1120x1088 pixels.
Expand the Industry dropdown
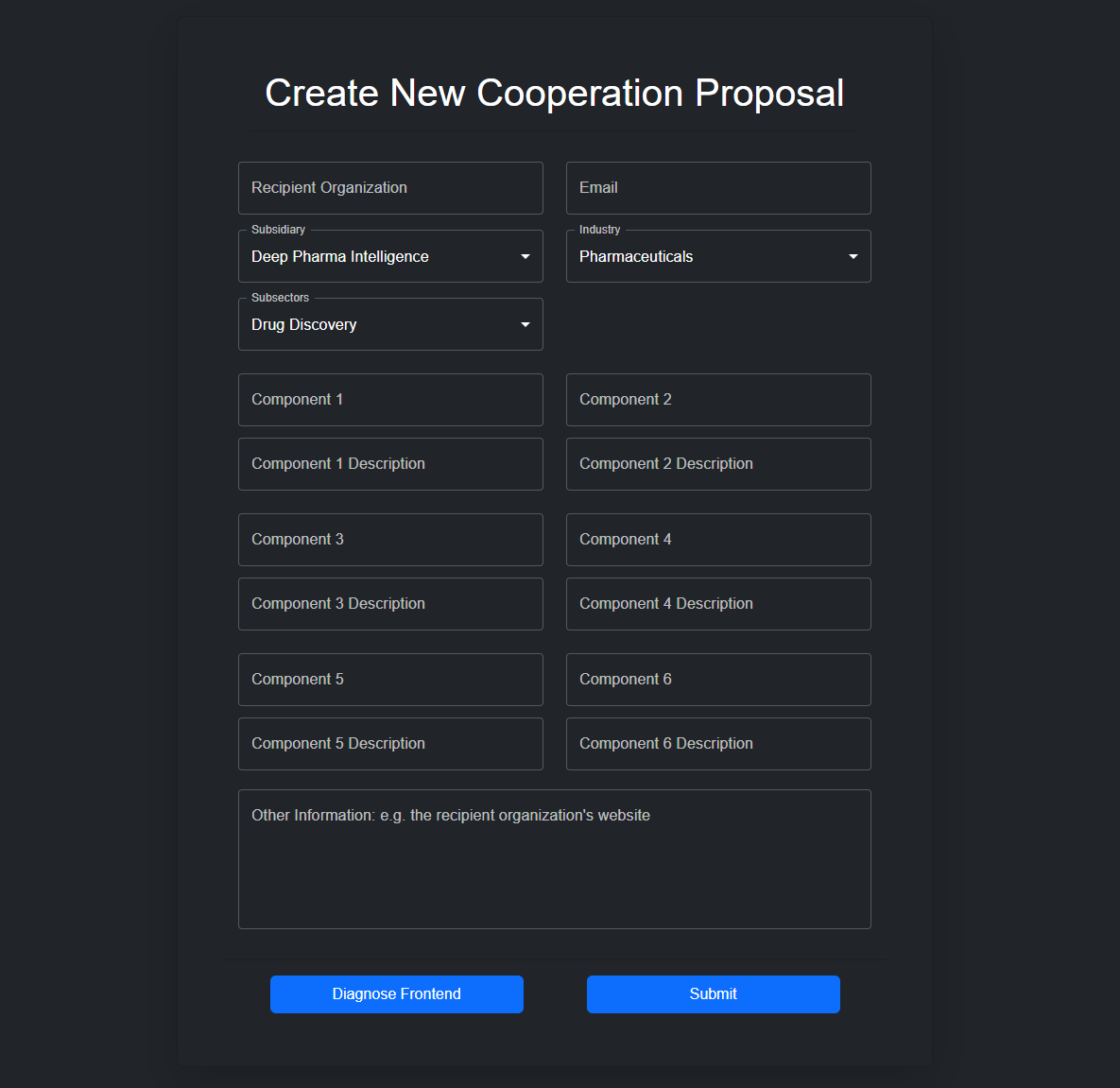click(x=718, y=256)
